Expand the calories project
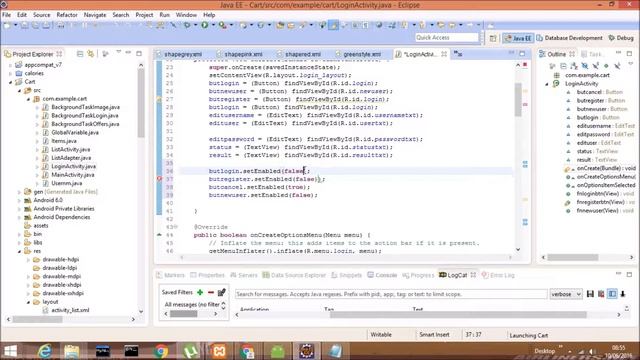640x360 pixels. 11,73
